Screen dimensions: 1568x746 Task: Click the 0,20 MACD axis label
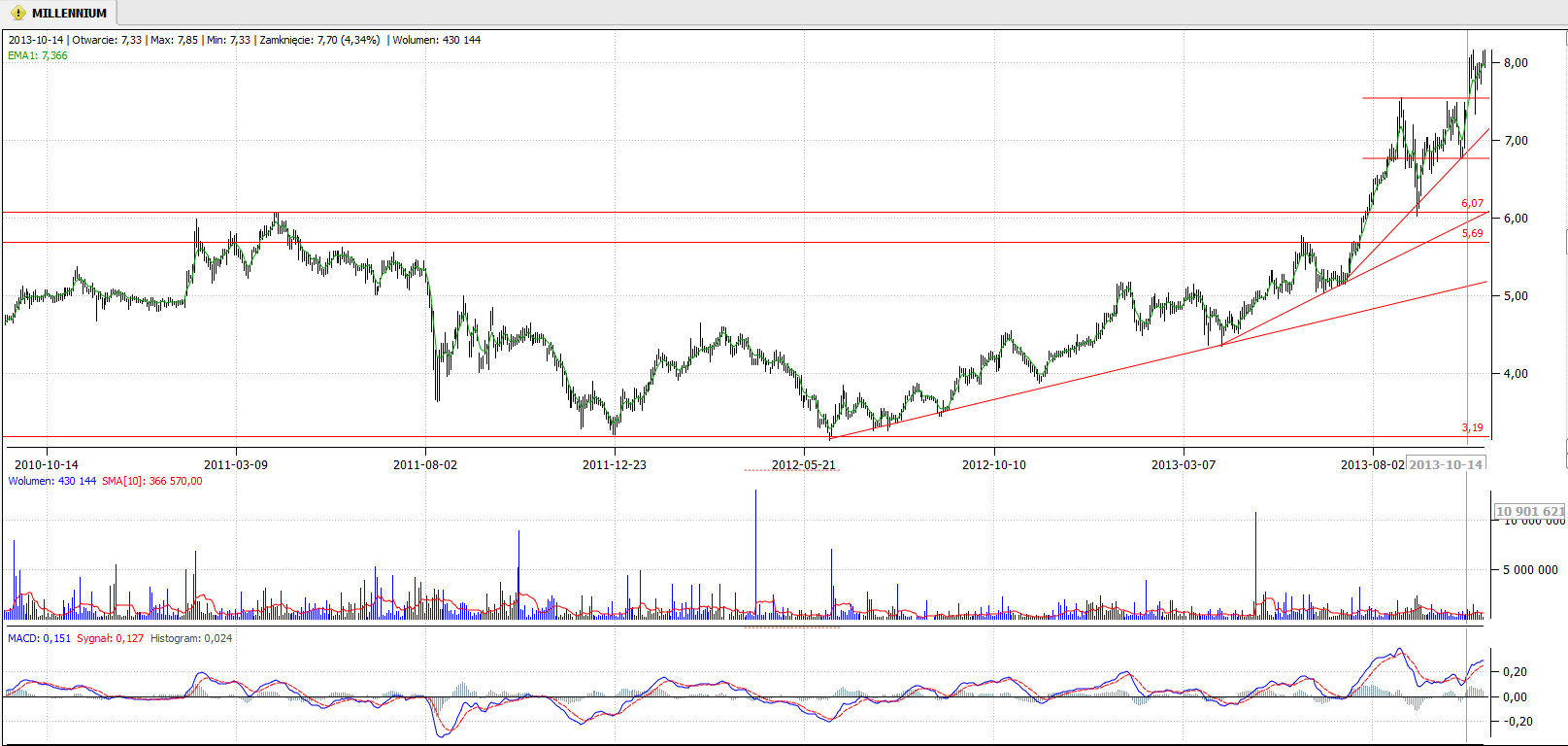click(x=1515, y=672)
